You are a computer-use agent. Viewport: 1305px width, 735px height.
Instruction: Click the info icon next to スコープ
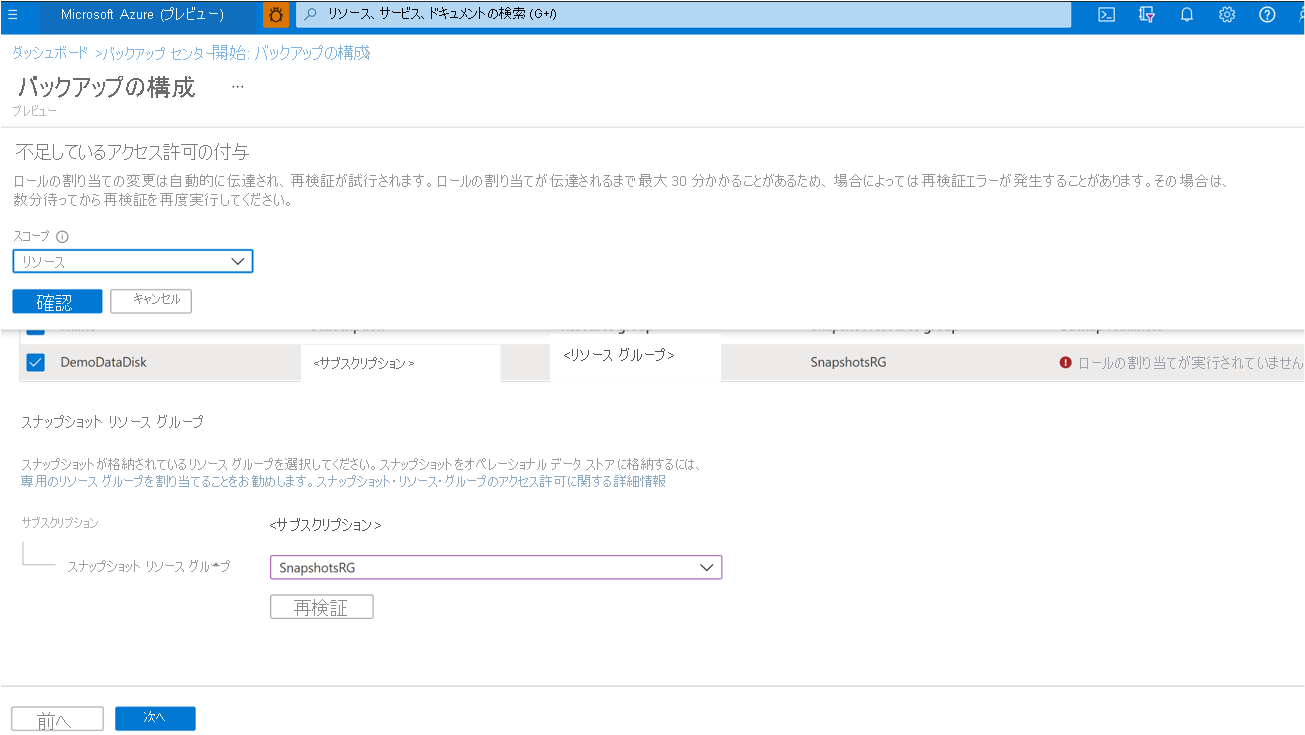tap(62, 237)
